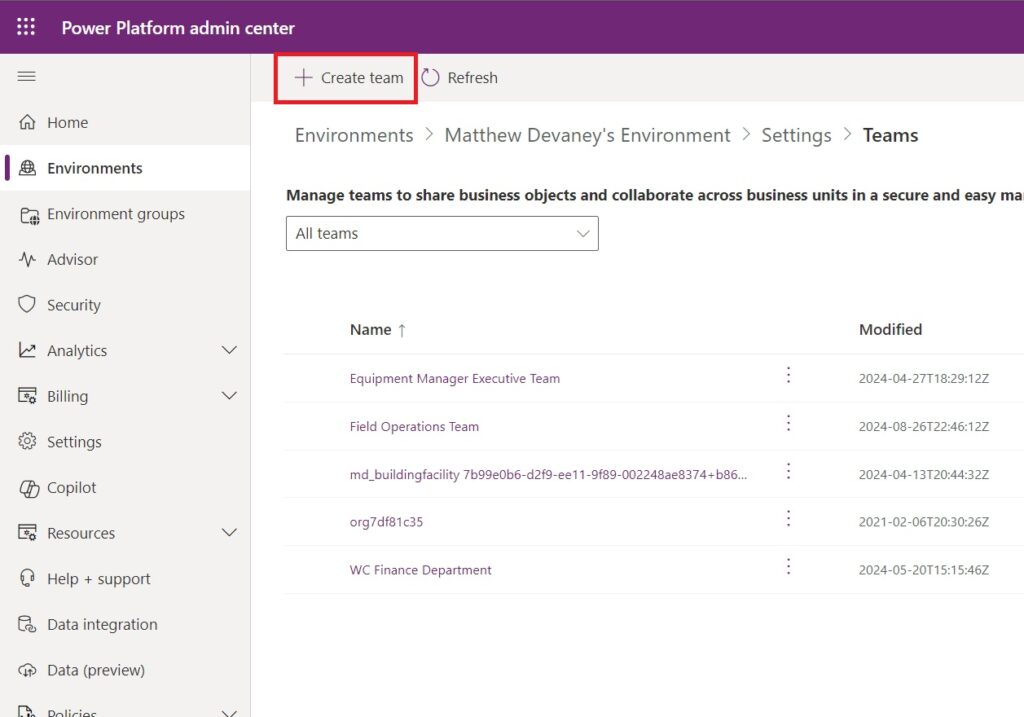Image resolution: width=1024 pixels, height=717 pixels.
Task: Open Equipment Manager Executive Team link
Action: click(x=455, y=379)
